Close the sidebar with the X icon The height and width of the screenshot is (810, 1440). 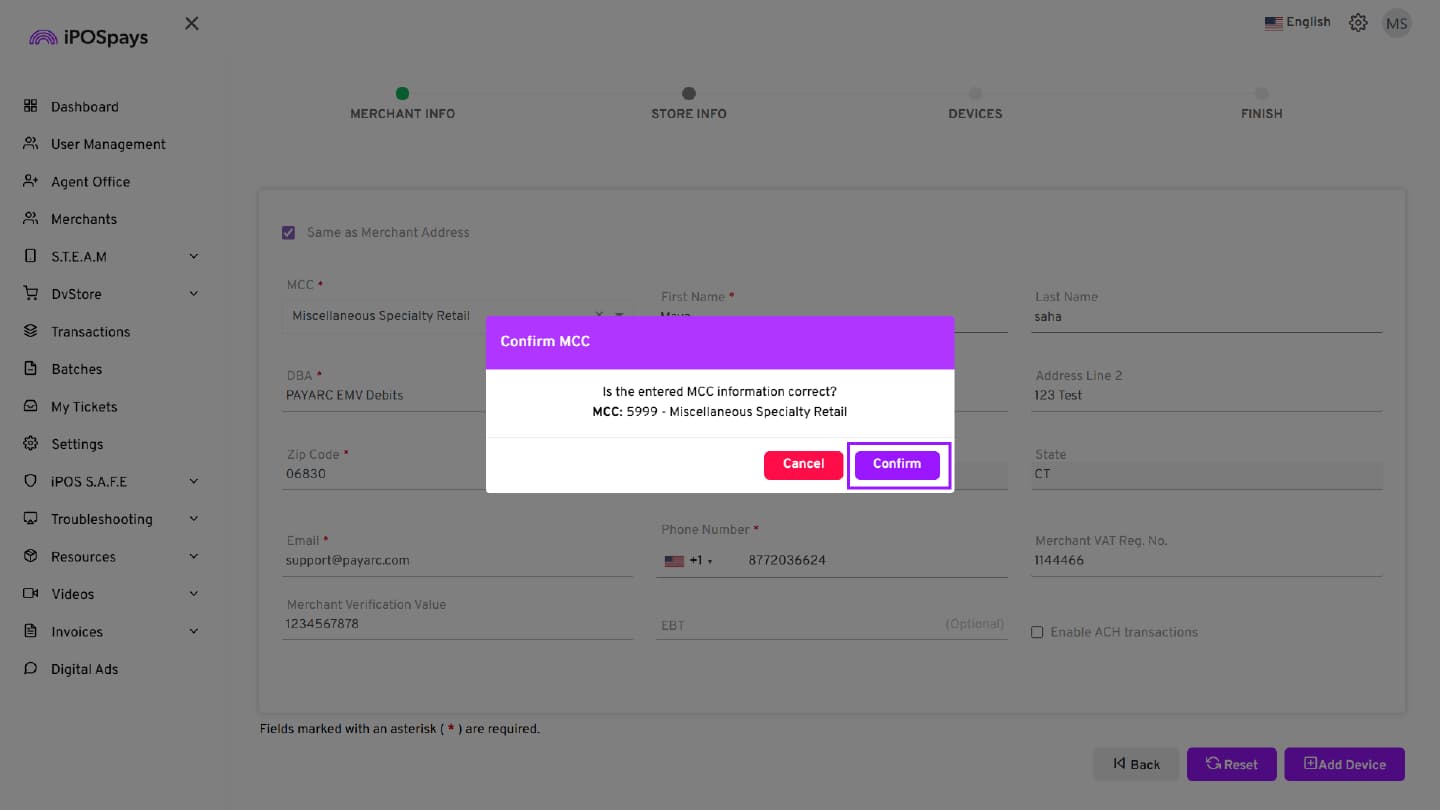point(192,23)
